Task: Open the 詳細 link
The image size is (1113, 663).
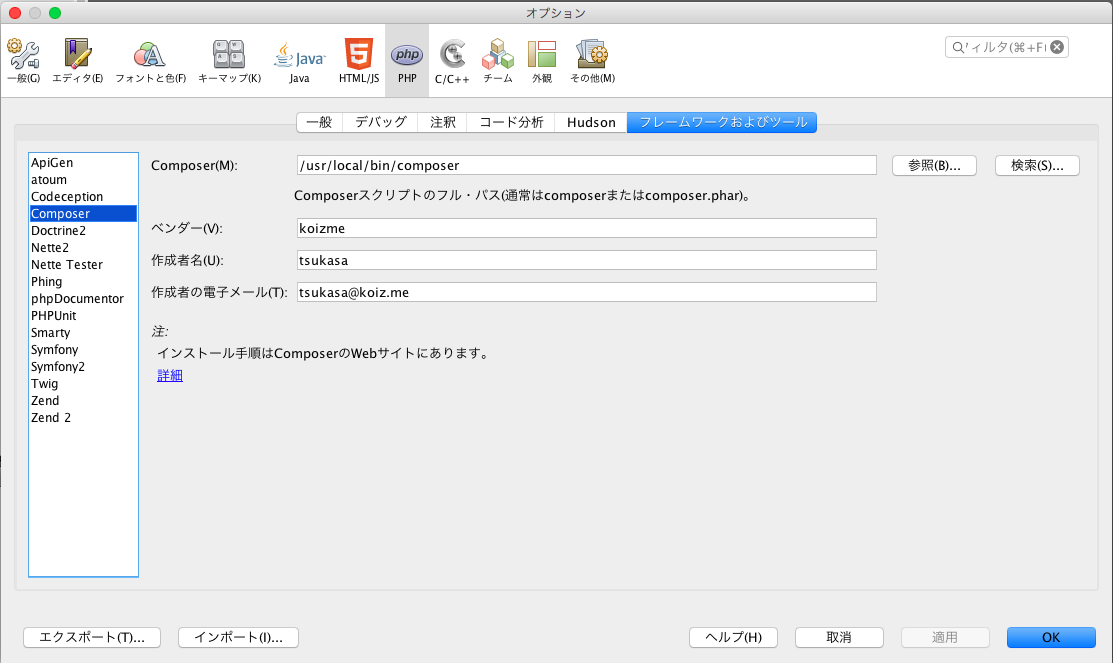Action: point(169,375)
